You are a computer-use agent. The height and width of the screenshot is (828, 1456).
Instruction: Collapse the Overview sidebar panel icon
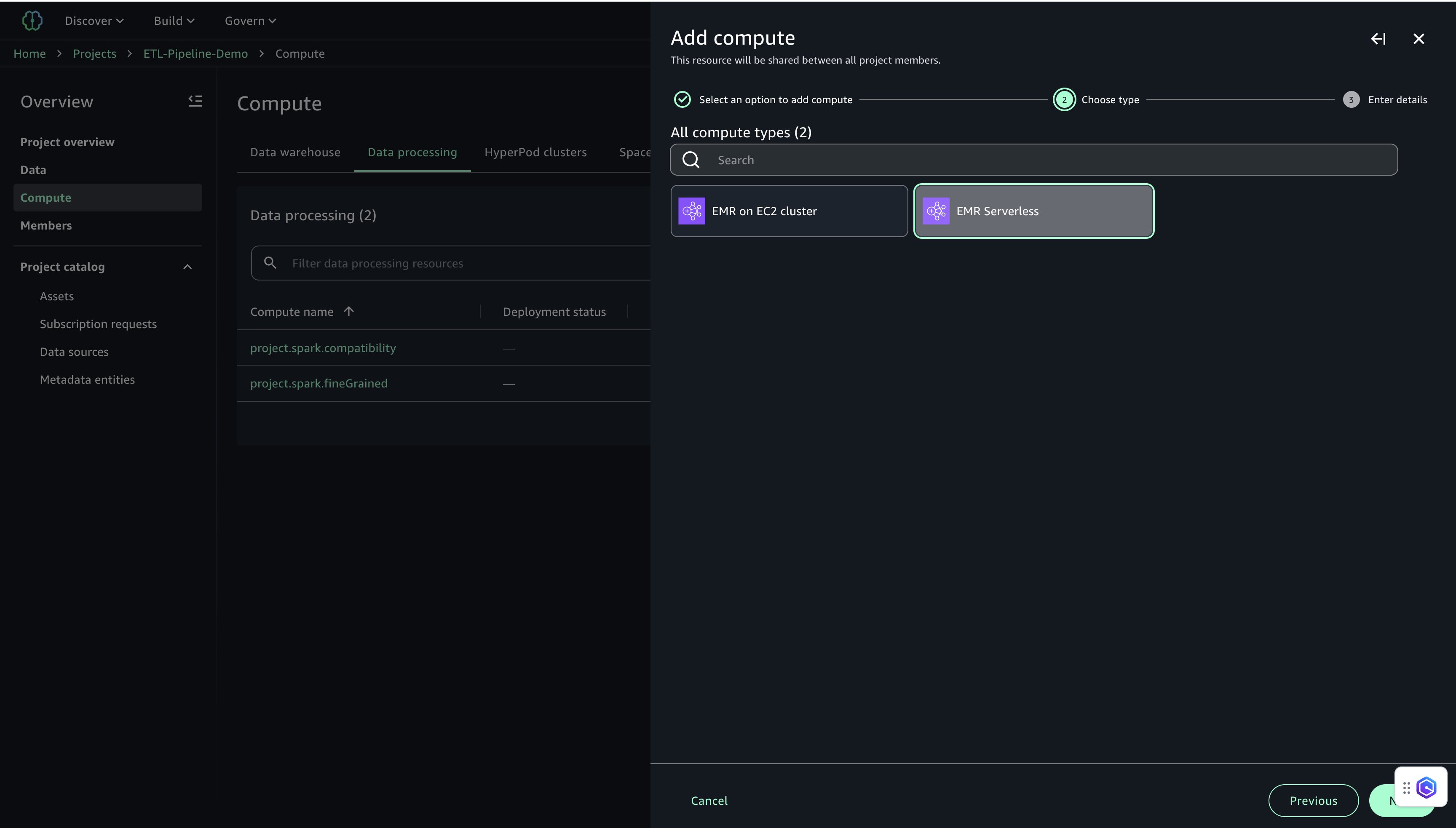[x=195, y=101]
